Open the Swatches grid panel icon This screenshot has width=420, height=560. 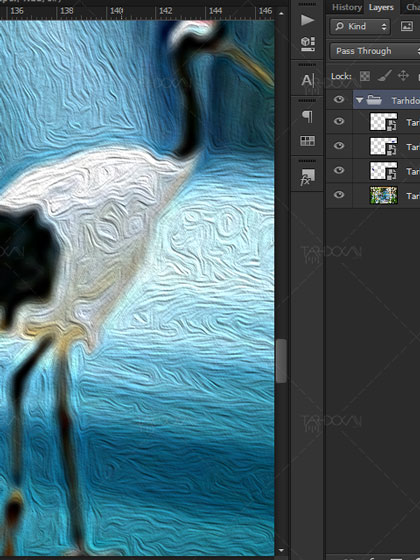pos(308,141)
